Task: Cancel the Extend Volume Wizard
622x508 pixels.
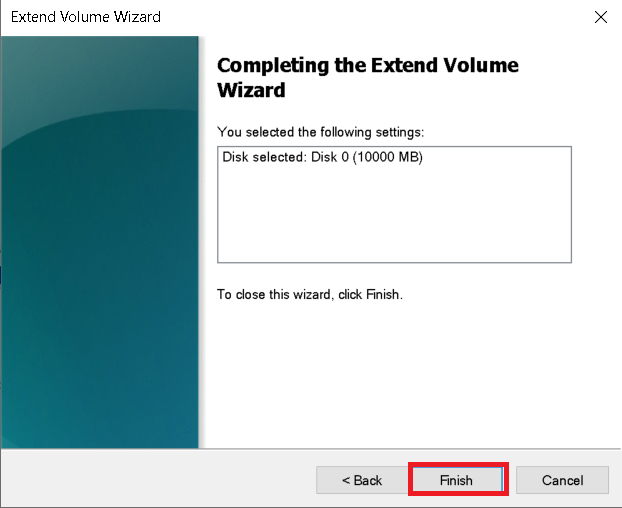Action: 562,480
